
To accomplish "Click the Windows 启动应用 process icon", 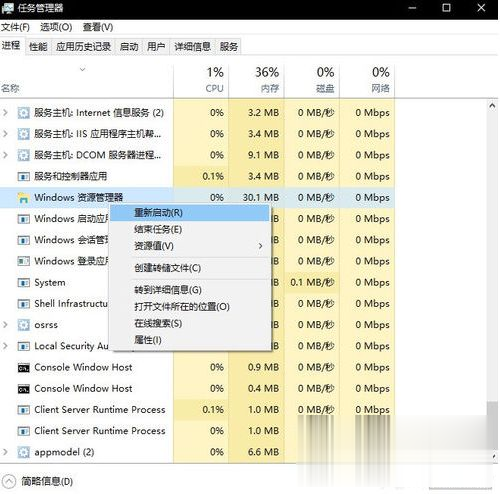I will click(x=23, y=219).
